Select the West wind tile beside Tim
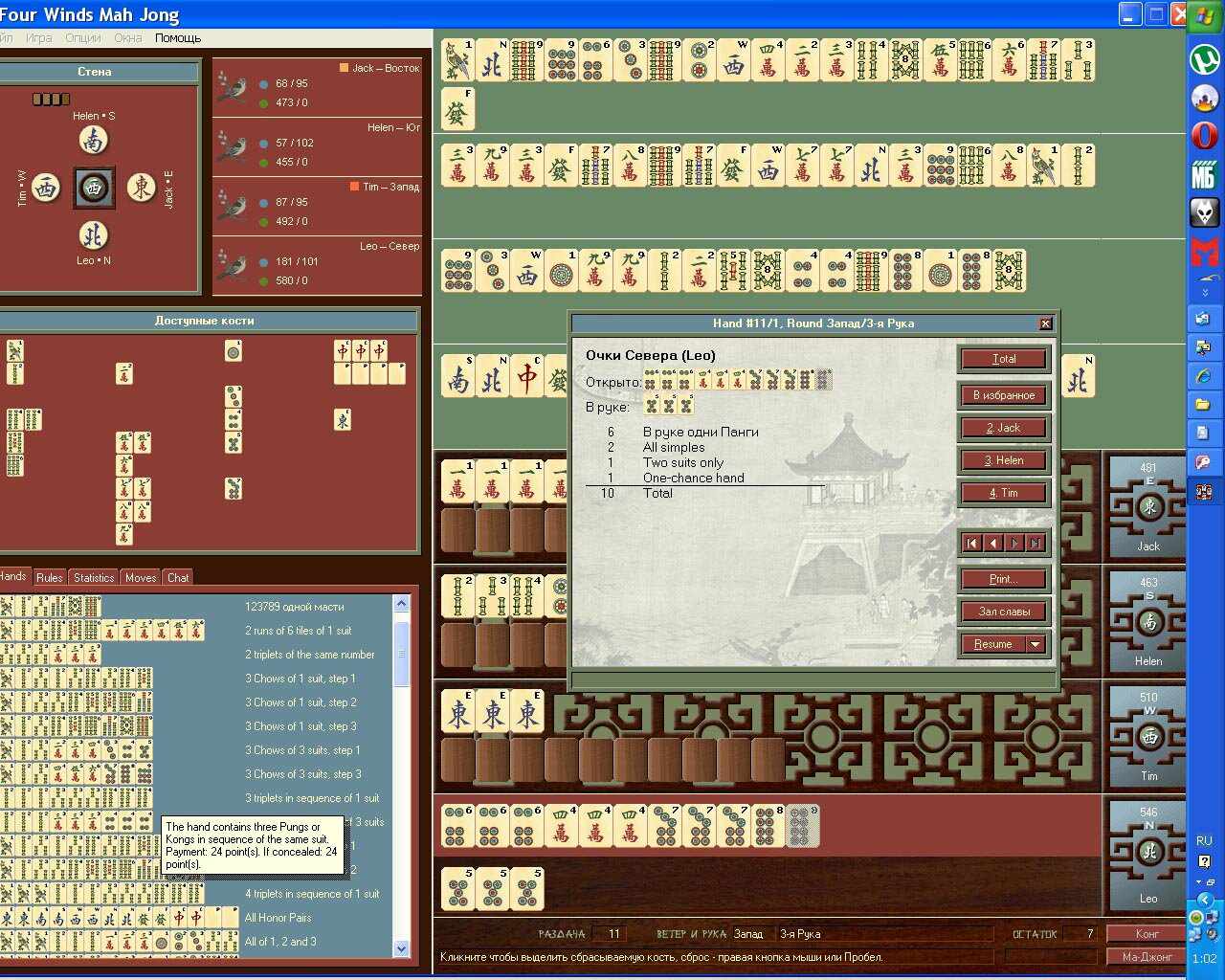The image size is (1225, 980). pos(47,188)
